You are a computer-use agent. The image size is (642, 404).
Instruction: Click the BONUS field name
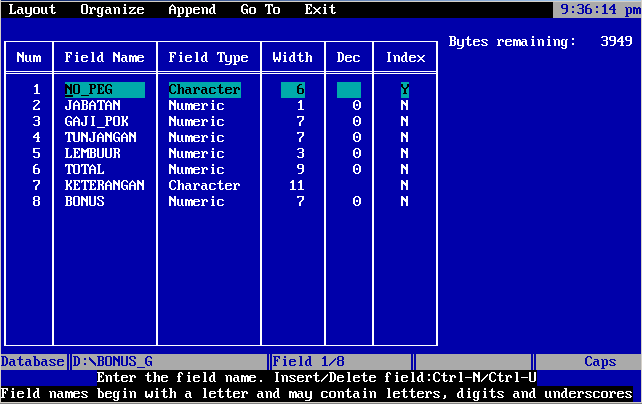(84, 201)
